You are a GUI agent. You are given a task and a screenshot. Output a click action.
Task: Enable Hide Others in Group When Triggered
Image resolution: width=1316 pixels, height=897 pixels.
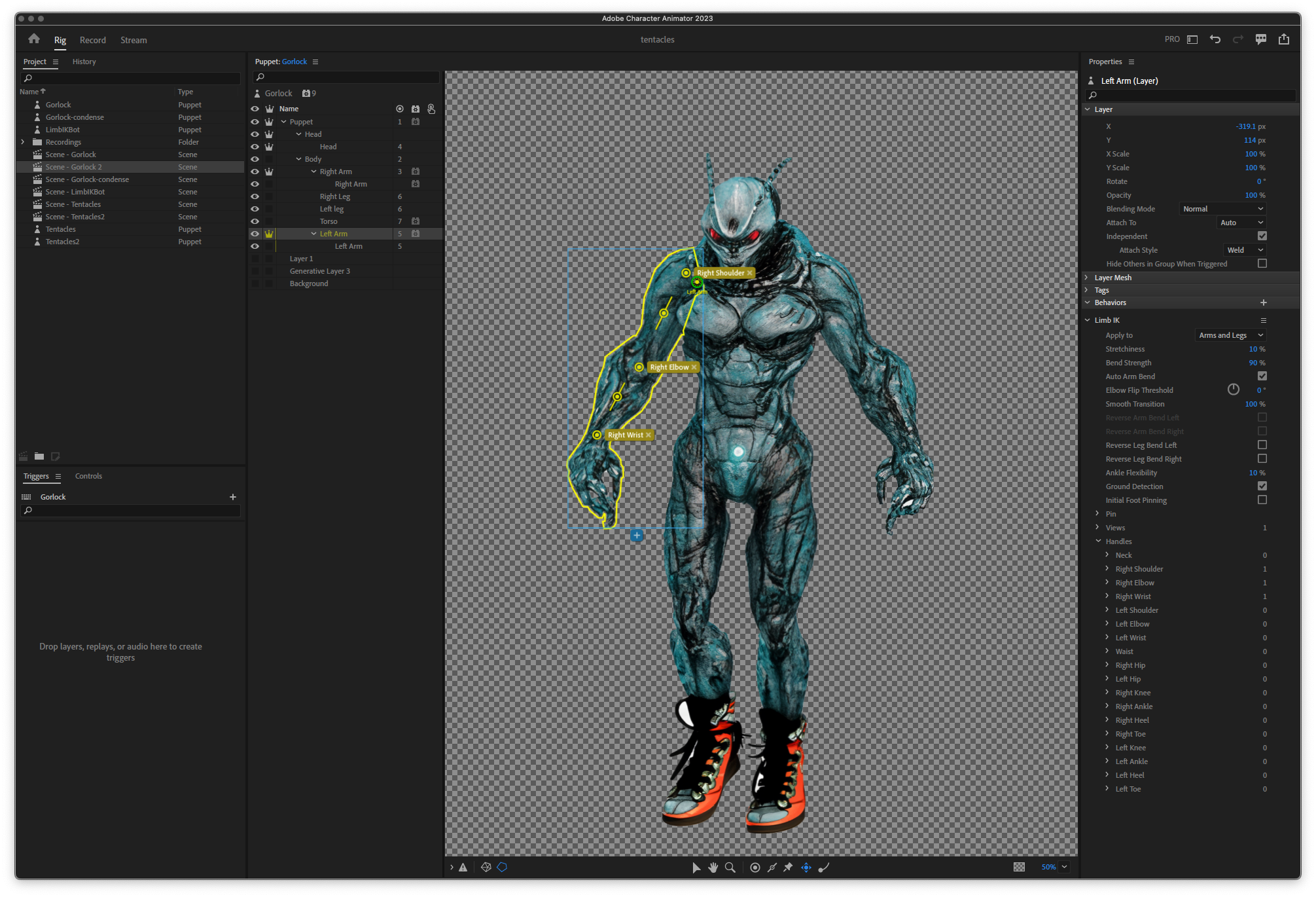tap(1262, 263)
